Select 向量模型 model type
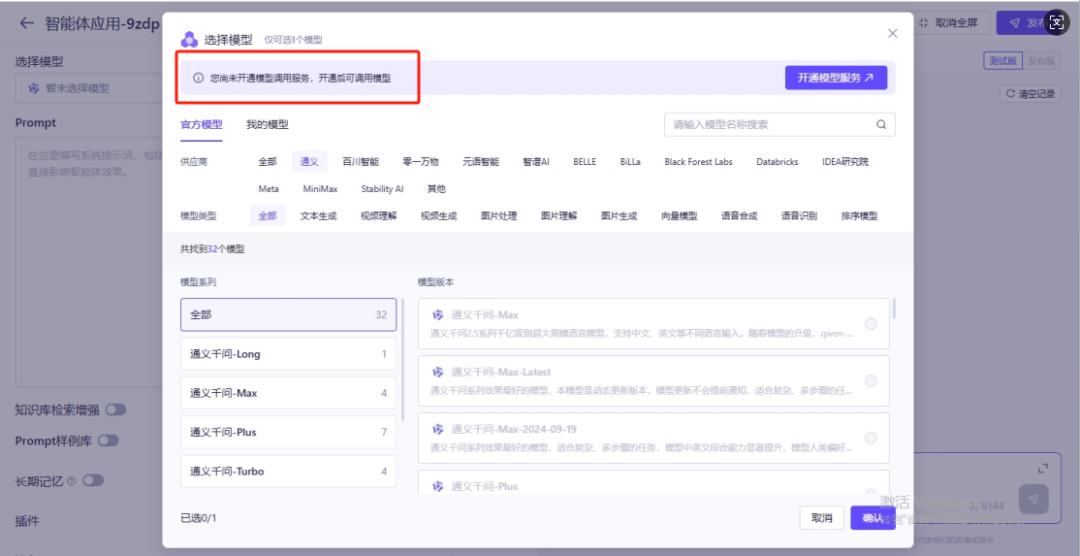The height and width of the screenshot is (556, 1080). coord(679,216)
